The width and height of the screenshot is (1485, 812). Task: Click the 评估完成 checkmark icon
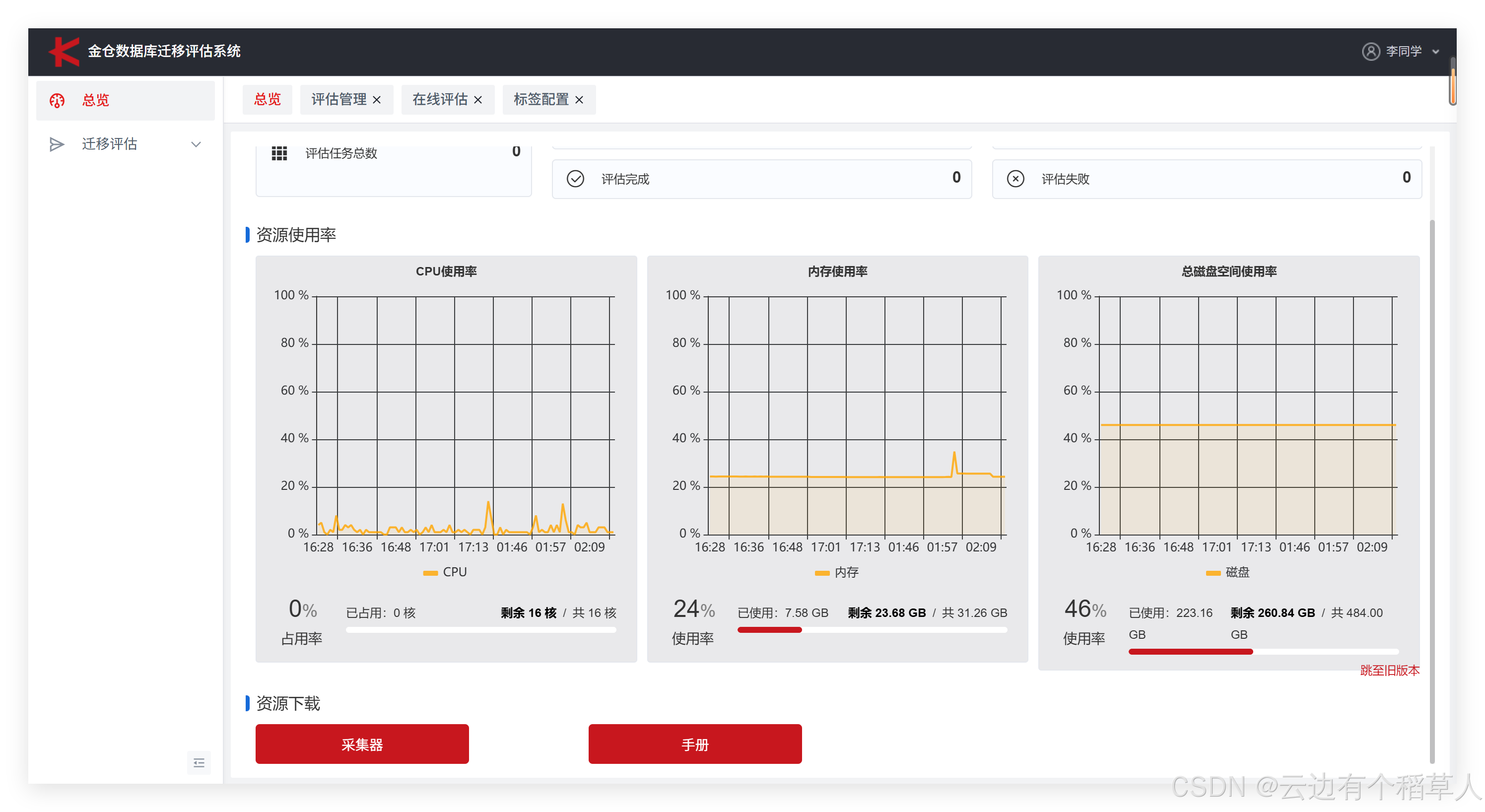coord(575,179)
